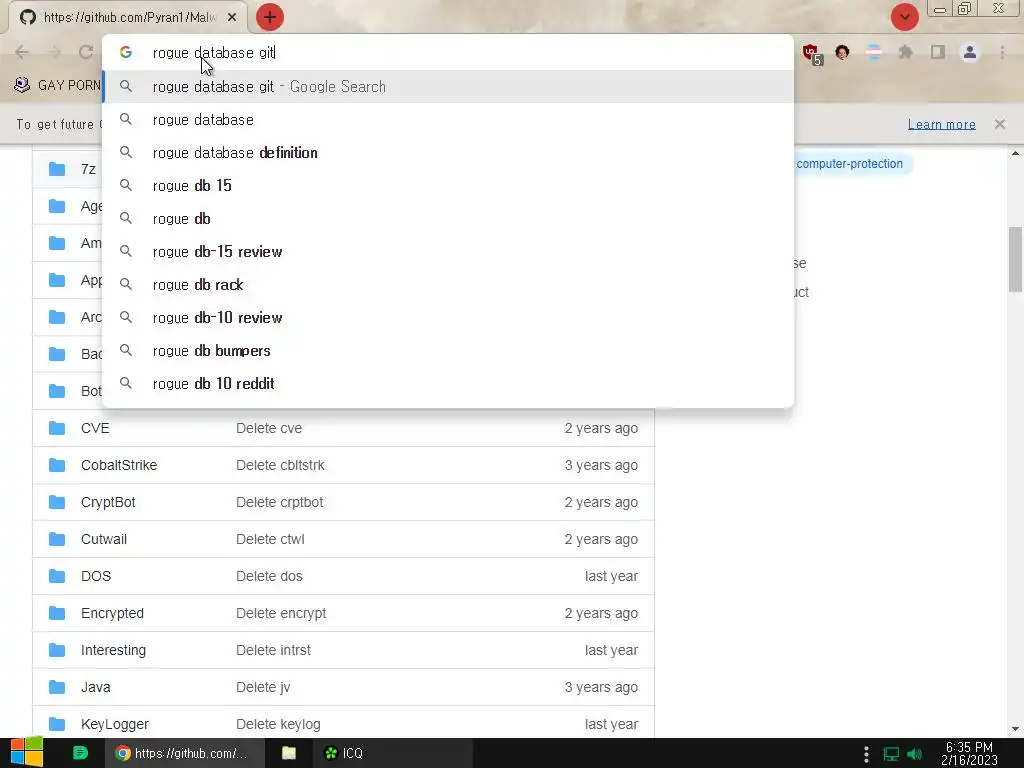Open the DOS folder
The height and width of the screenshot is (768, 1024).
pyautogui.click(x=96, y=576)
